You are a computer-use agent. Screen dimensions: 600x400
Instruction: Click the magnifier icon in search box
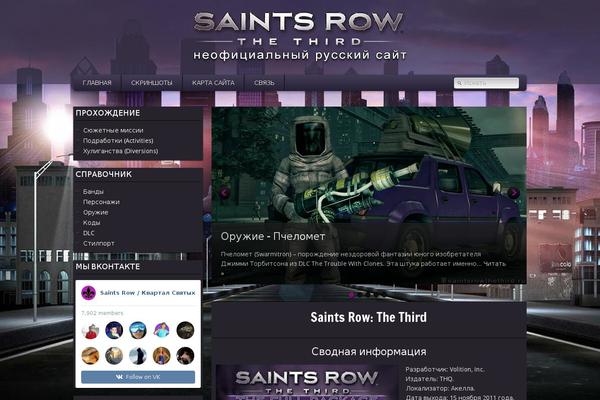[x=459, y=83]
